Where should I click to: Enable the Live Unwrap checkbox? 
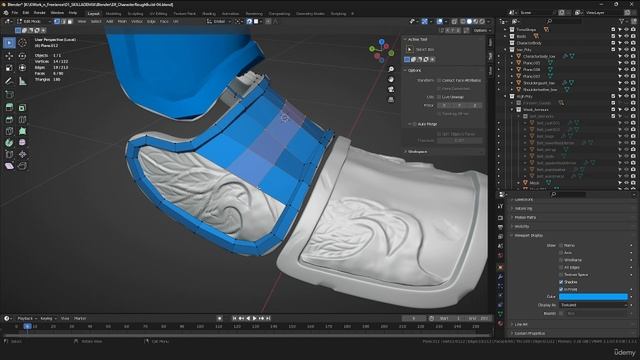[439, 97]
